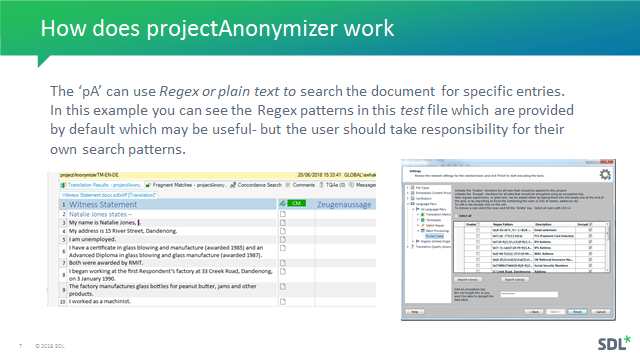This screenshot has width=640, height=360.
Task: Click the green CM match status badge
Action: coord(297,203)
